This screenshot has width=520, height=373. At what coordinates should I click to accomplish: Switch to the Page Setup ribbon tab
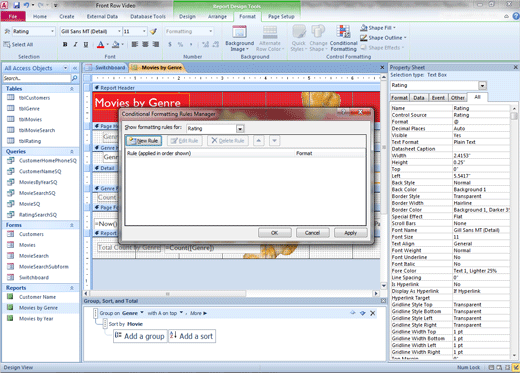[x=281, y=16]
